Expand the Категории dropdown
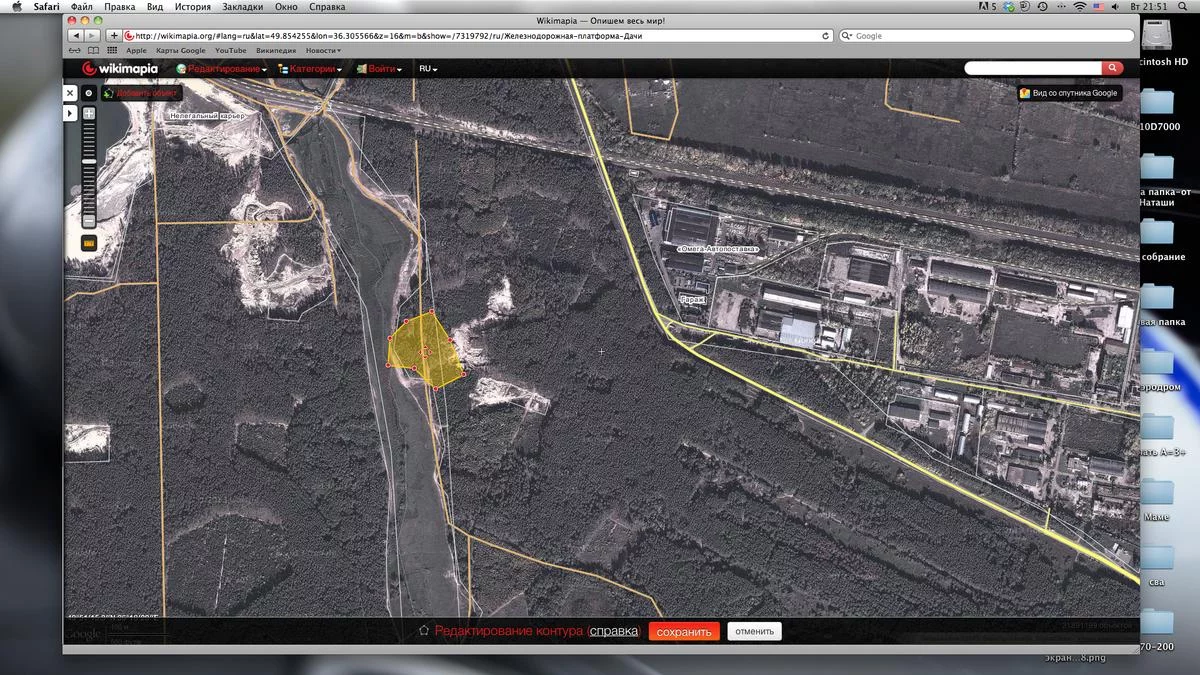 point(310,69)
